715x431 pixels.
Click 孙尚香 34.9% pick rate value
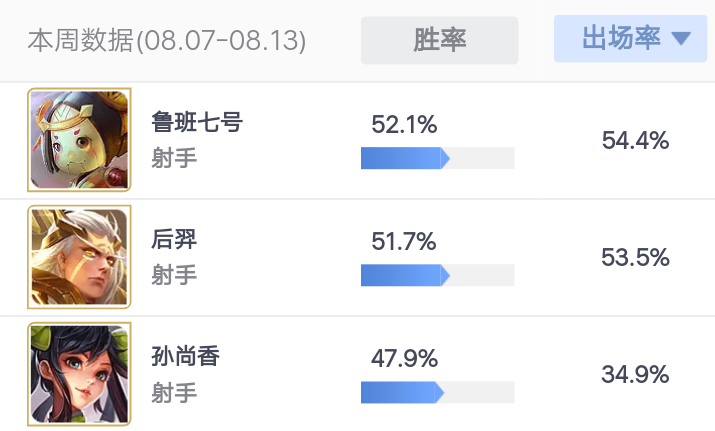635,375
